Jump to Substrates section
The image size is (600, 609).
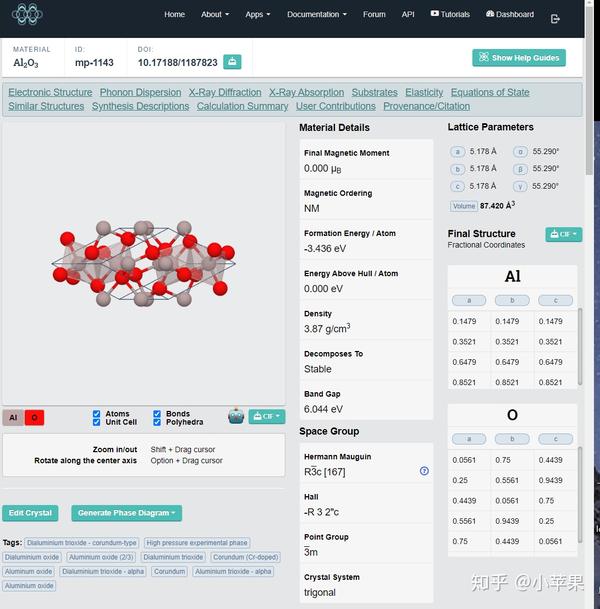[x=374, y=92]
